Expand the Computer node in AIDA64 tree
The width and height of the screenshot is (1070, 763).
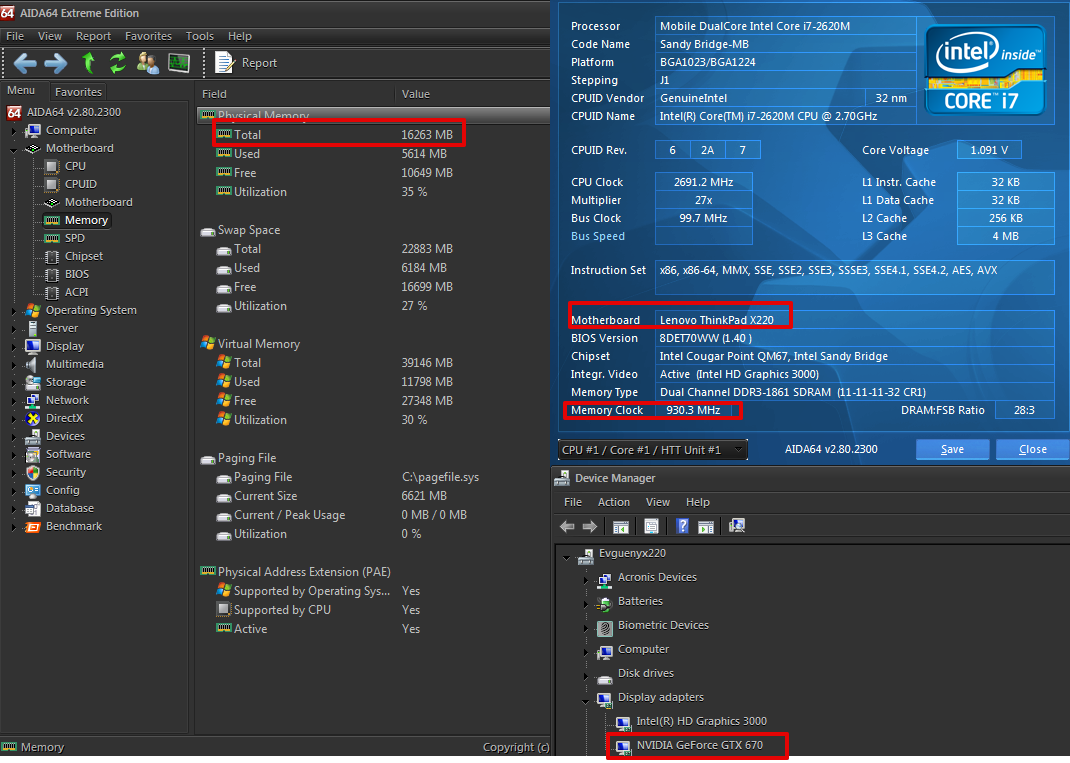coord(14,130)
